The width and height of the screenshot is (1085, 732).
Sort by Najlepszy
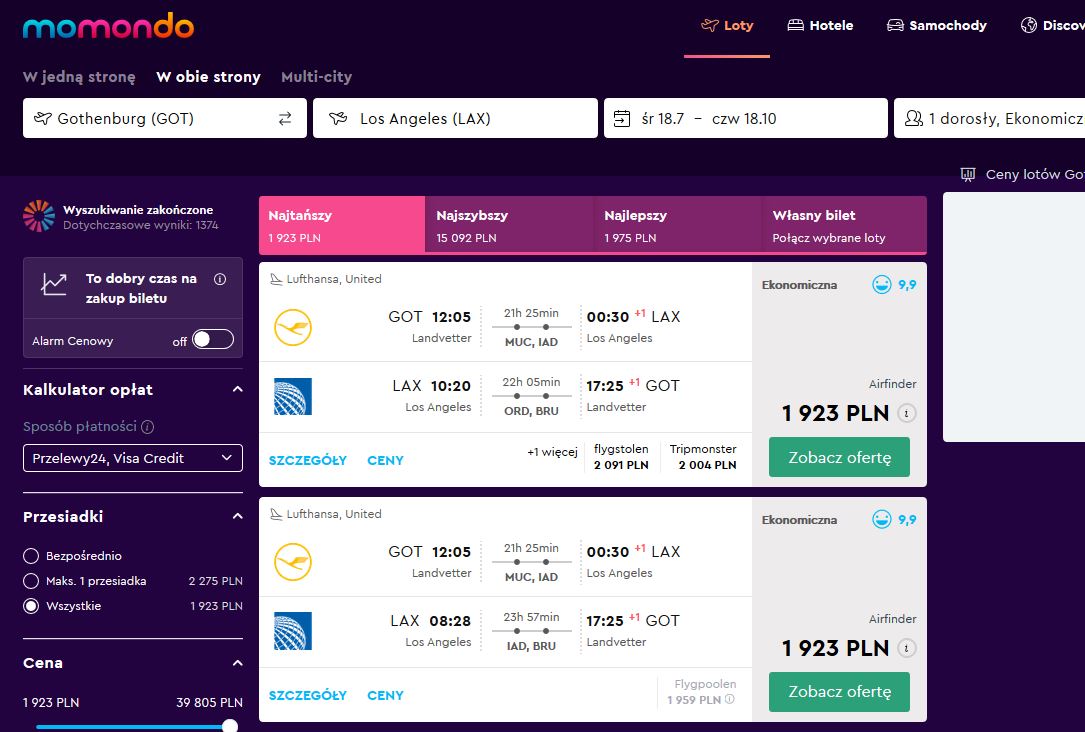pyautogui.click(x=677, y=225)
